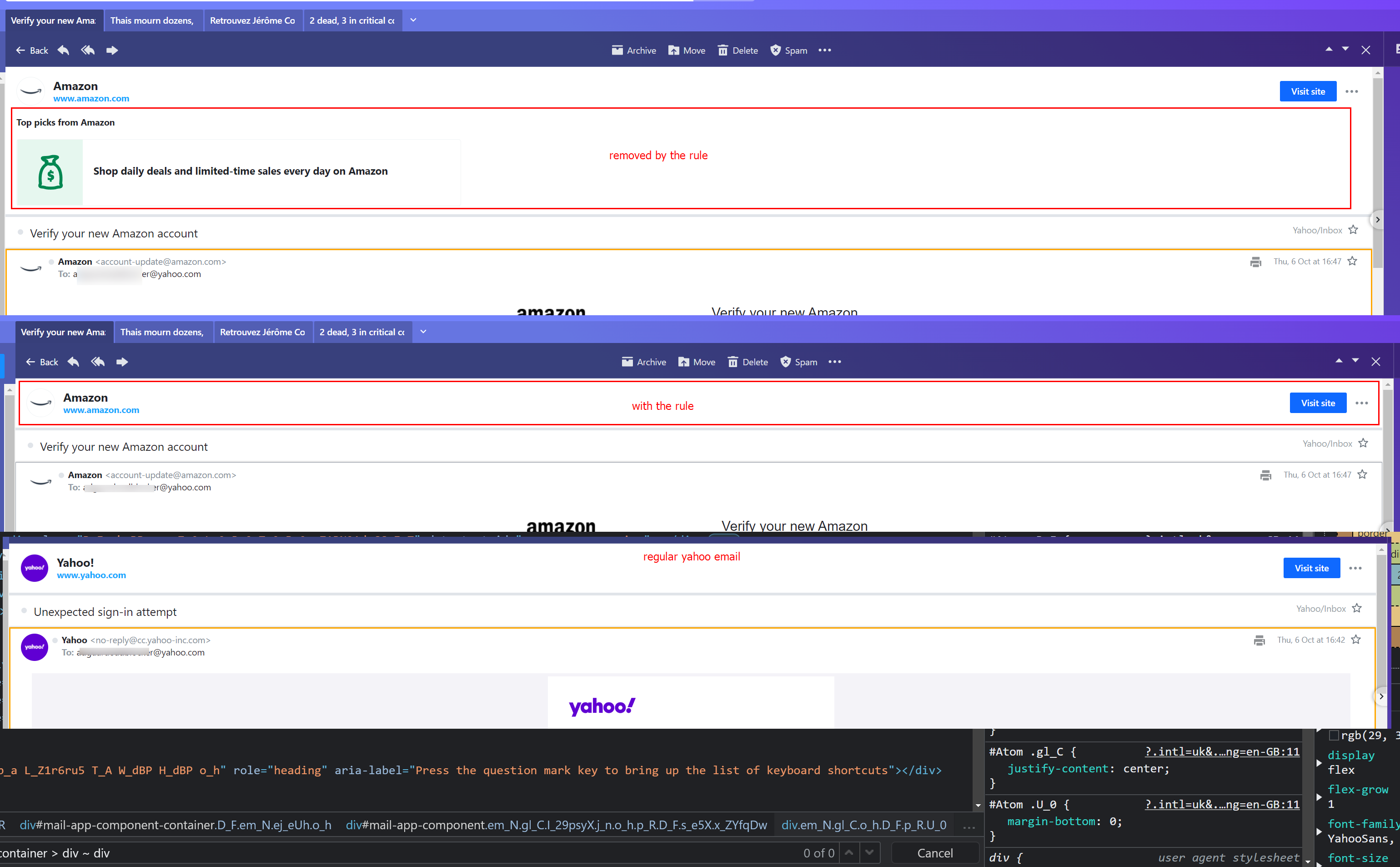The width and height of the screenshot is (1400, 867).
Task: Click rgb(29, color swatch in devtools
Action: pyautogui.click(x=1334, y=735)
